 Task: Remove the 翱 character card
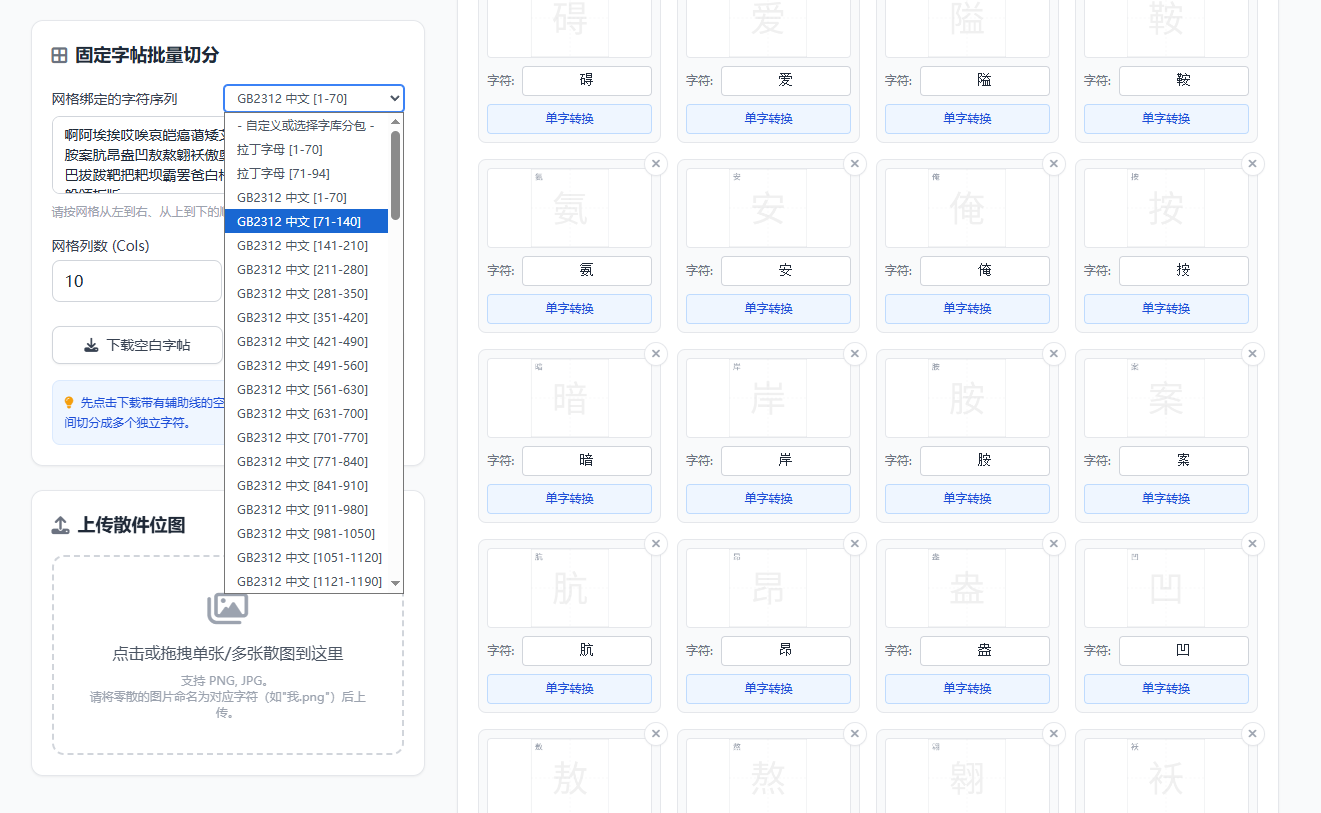click(x=1054, y=734)
